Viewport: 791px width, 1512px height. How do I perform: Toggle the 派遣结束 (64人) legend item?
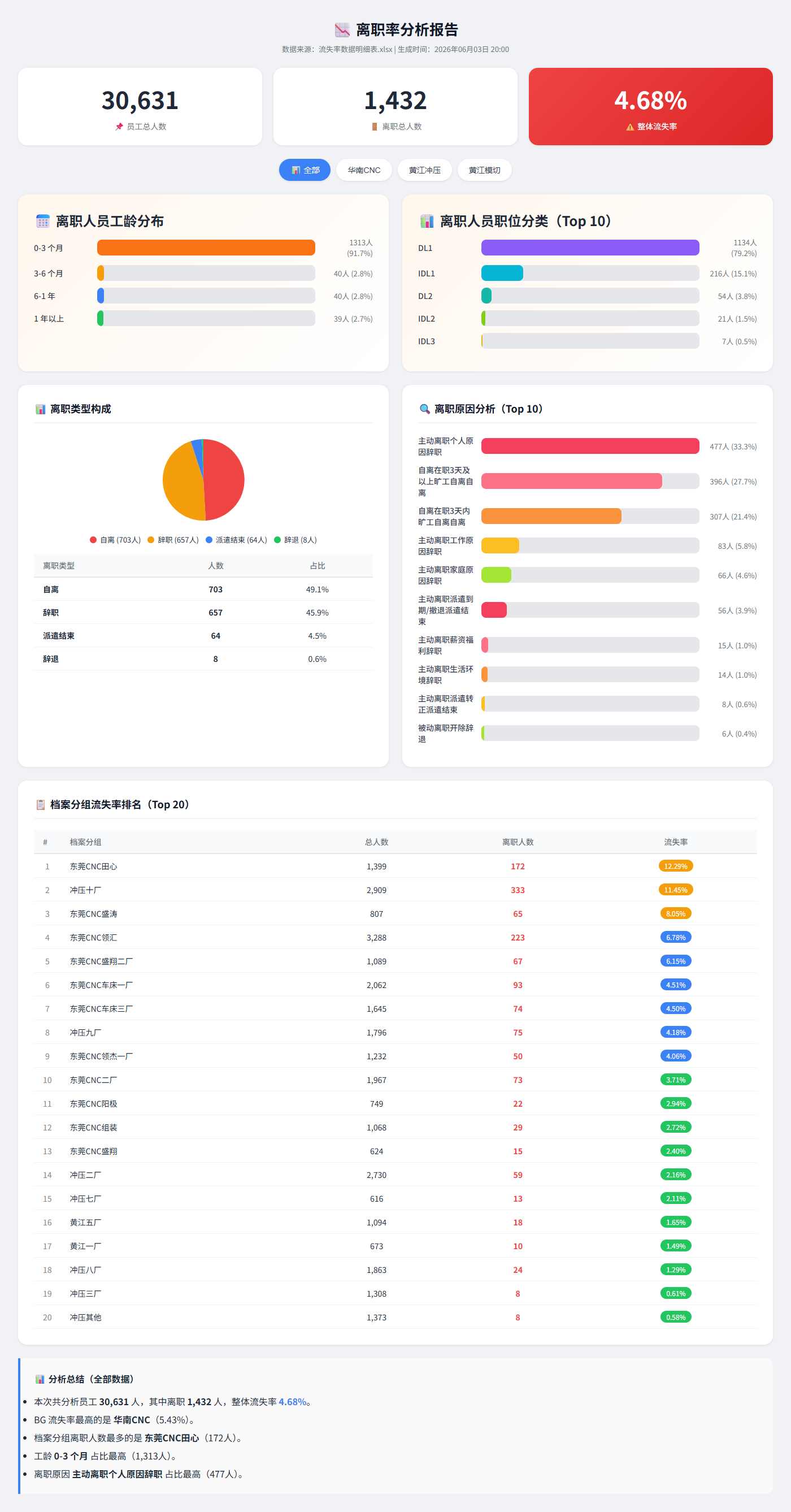(237, 540)
